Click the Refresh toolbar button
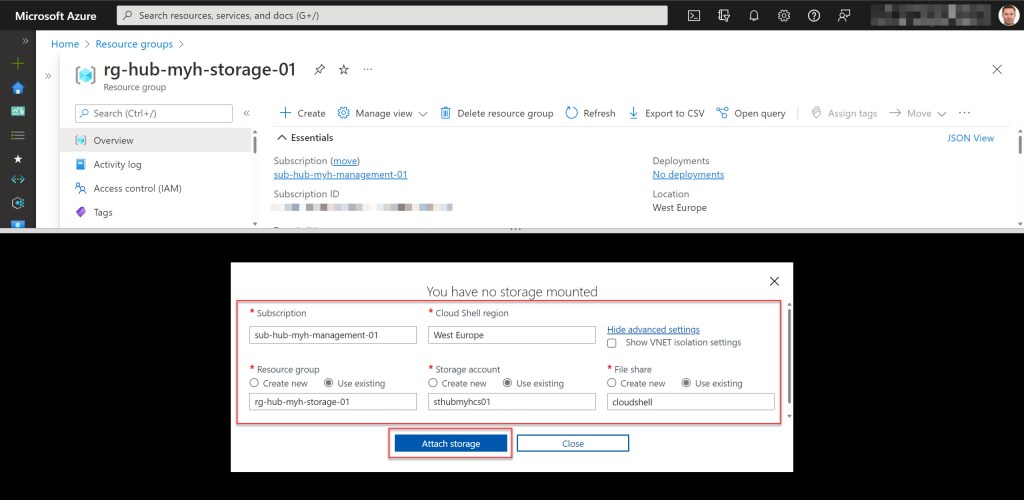Screen dimensions: 1024x500 coord(590,113)
